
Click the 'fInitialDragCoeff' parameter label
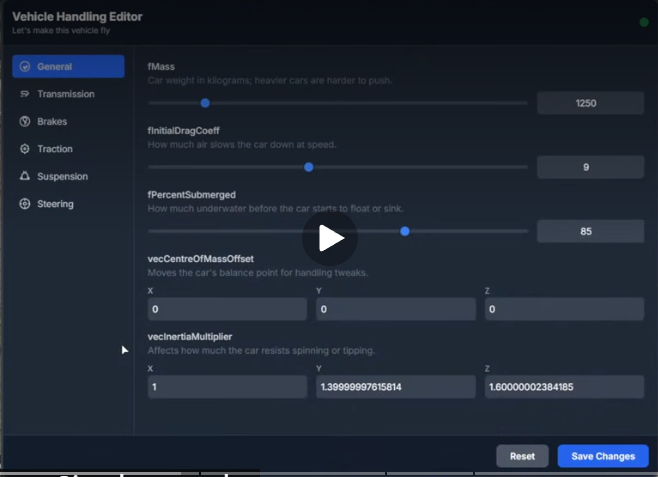coord(183,131)
